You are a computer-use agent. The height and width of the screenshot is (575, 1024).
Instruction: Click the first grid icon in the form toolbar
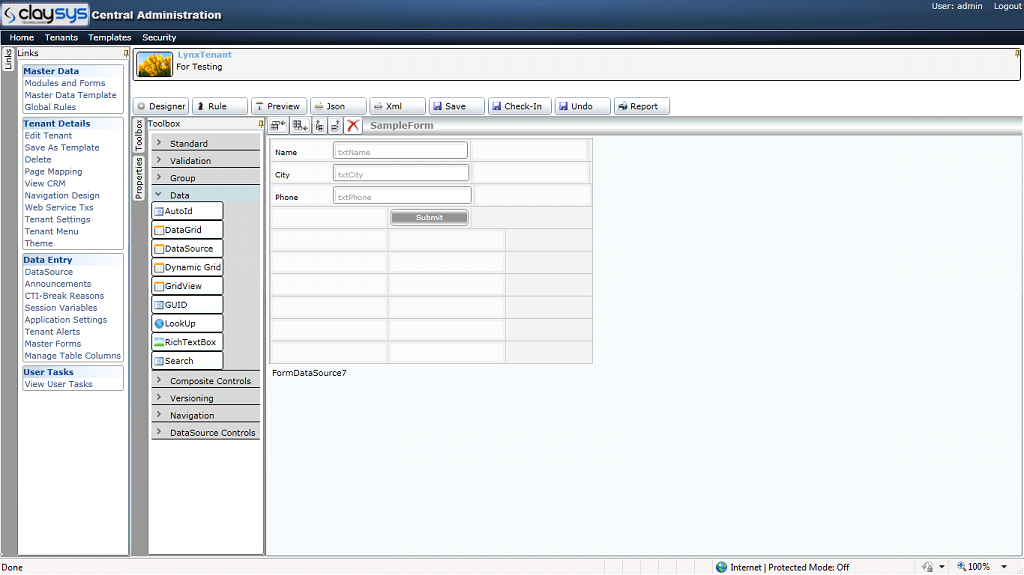[278, 125]
